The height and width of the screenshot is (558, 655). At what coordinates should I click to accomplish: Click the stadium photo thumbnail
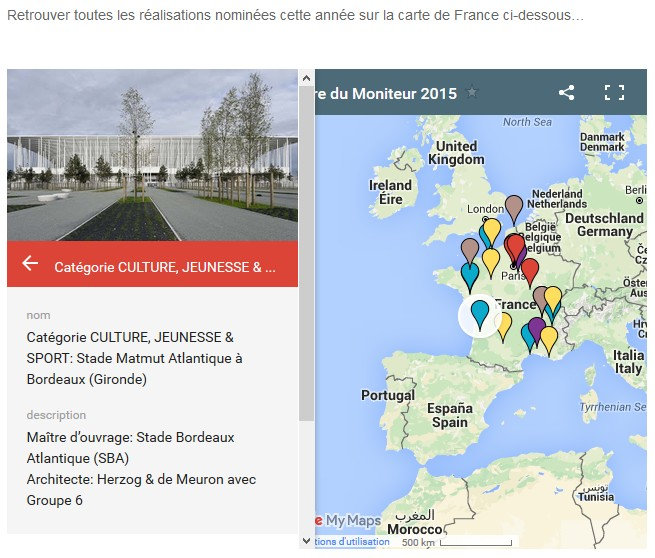[x=152, y=155]
